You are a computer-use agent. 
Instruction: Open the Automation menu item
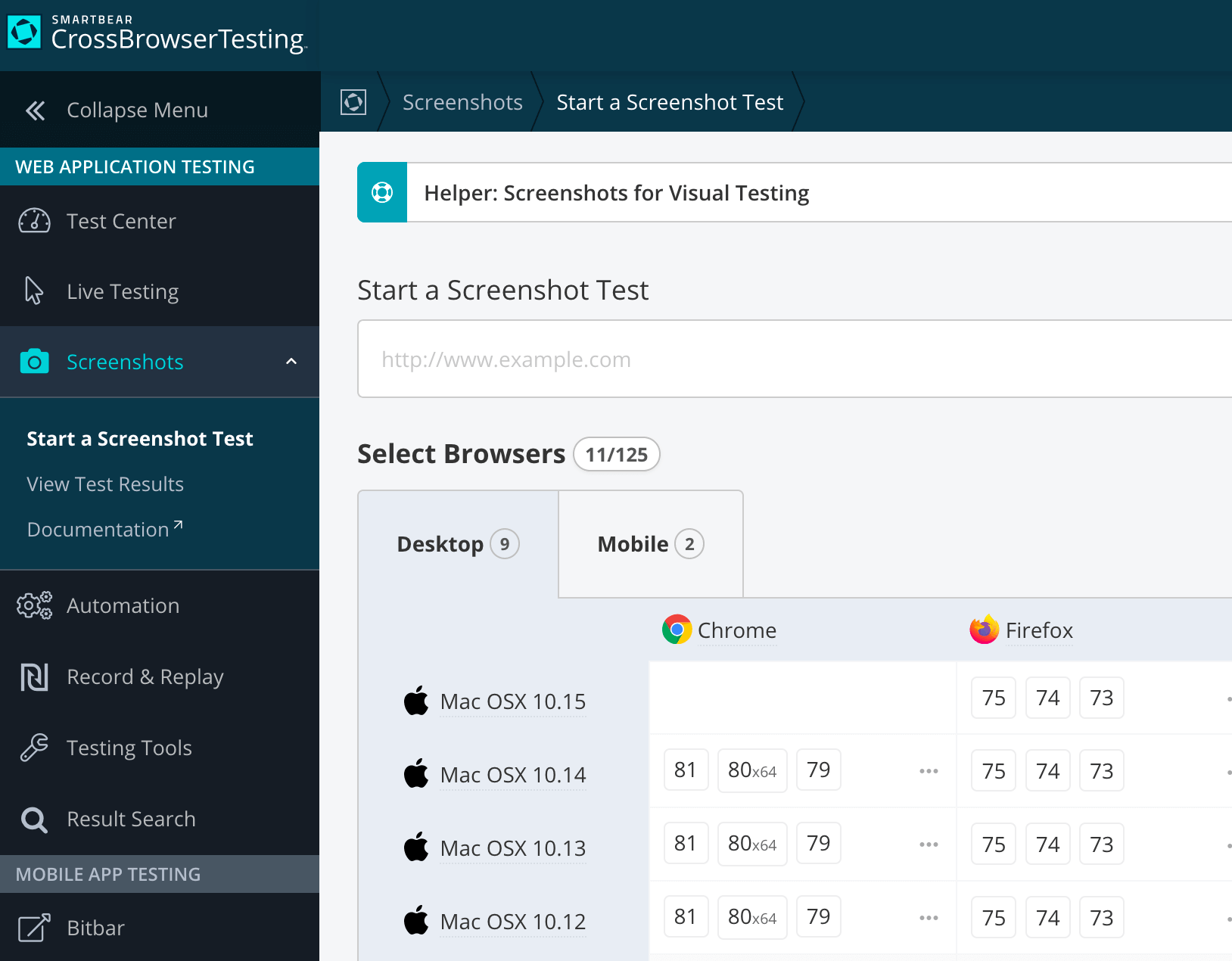(x=160, y=605)
